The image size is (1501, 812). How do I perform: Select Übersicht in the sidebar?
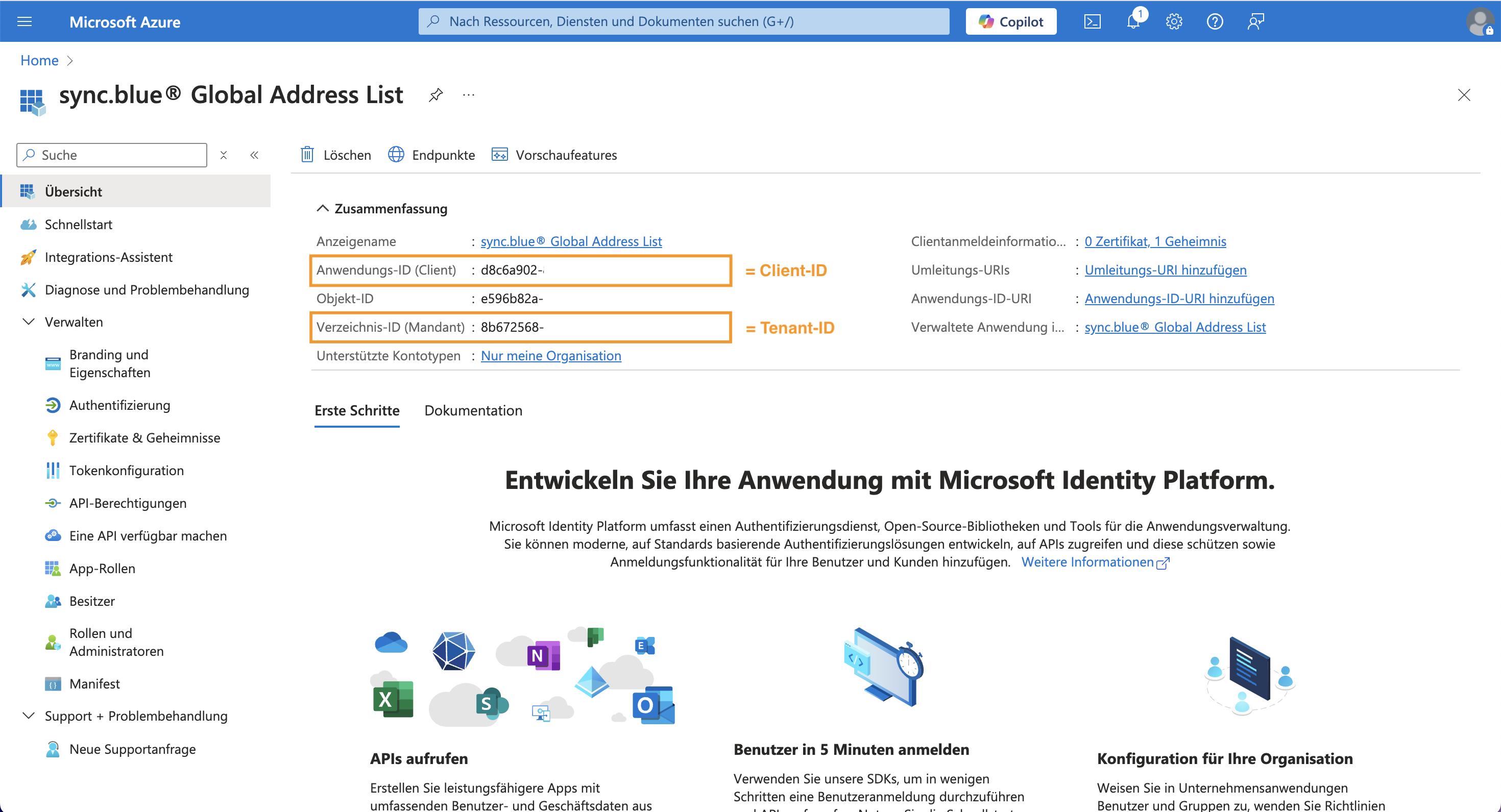click(136, 191)
